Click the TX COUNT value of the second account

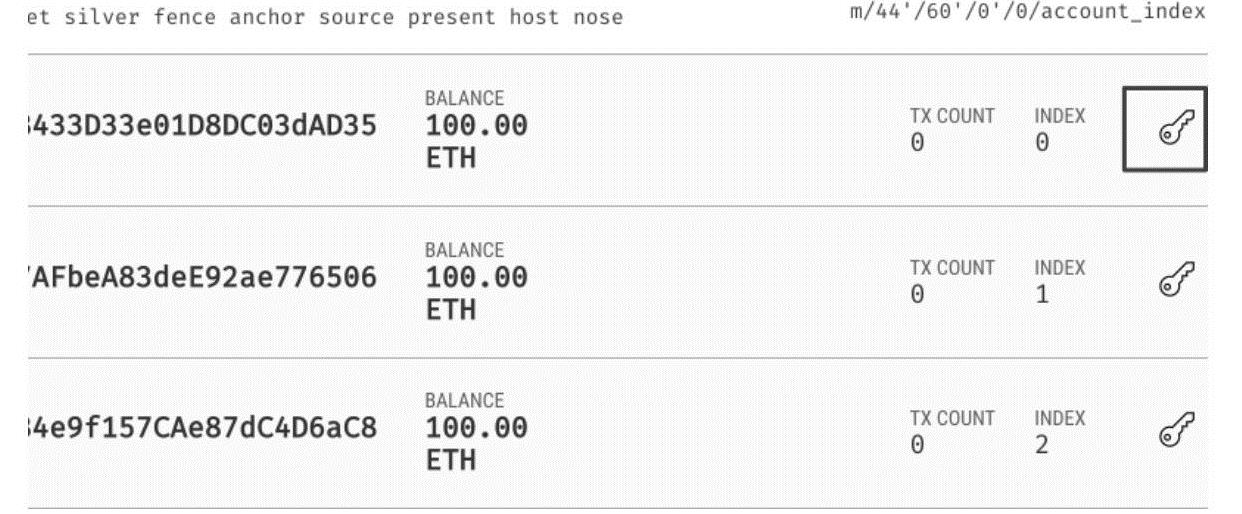[917, 295]
